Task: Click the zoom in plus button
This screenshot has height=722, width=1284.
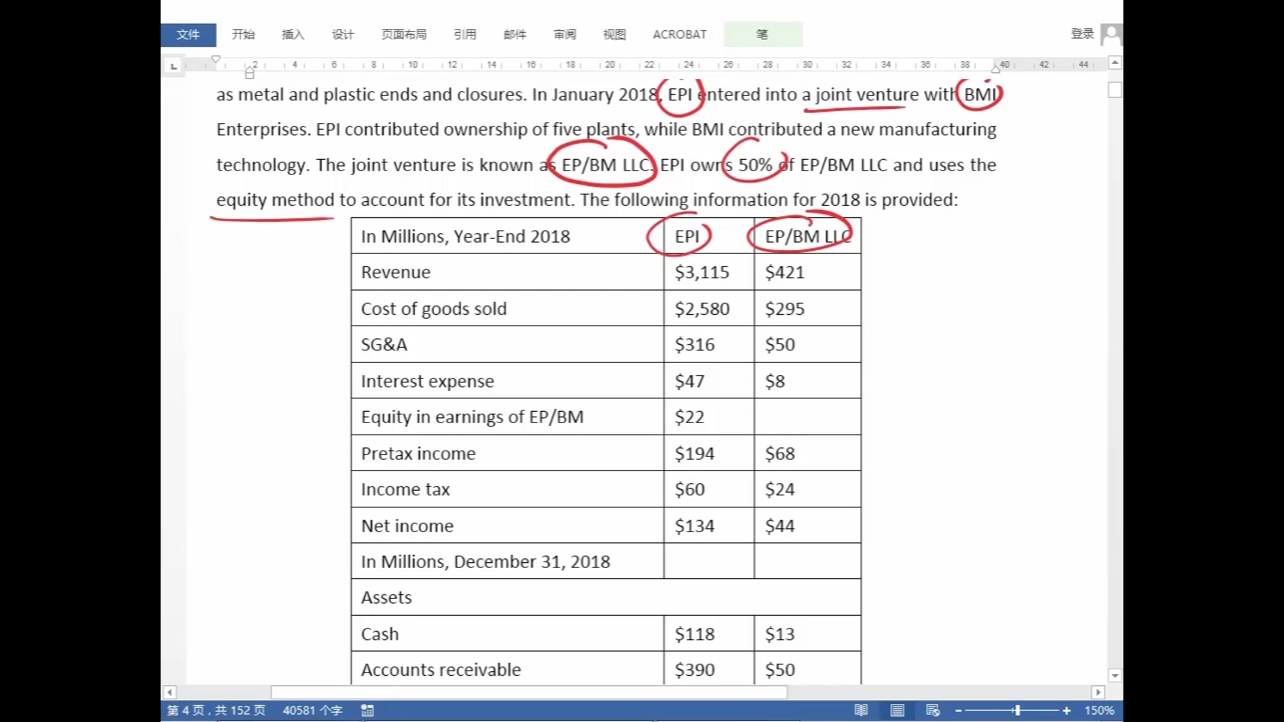Action: (1066, 710)
